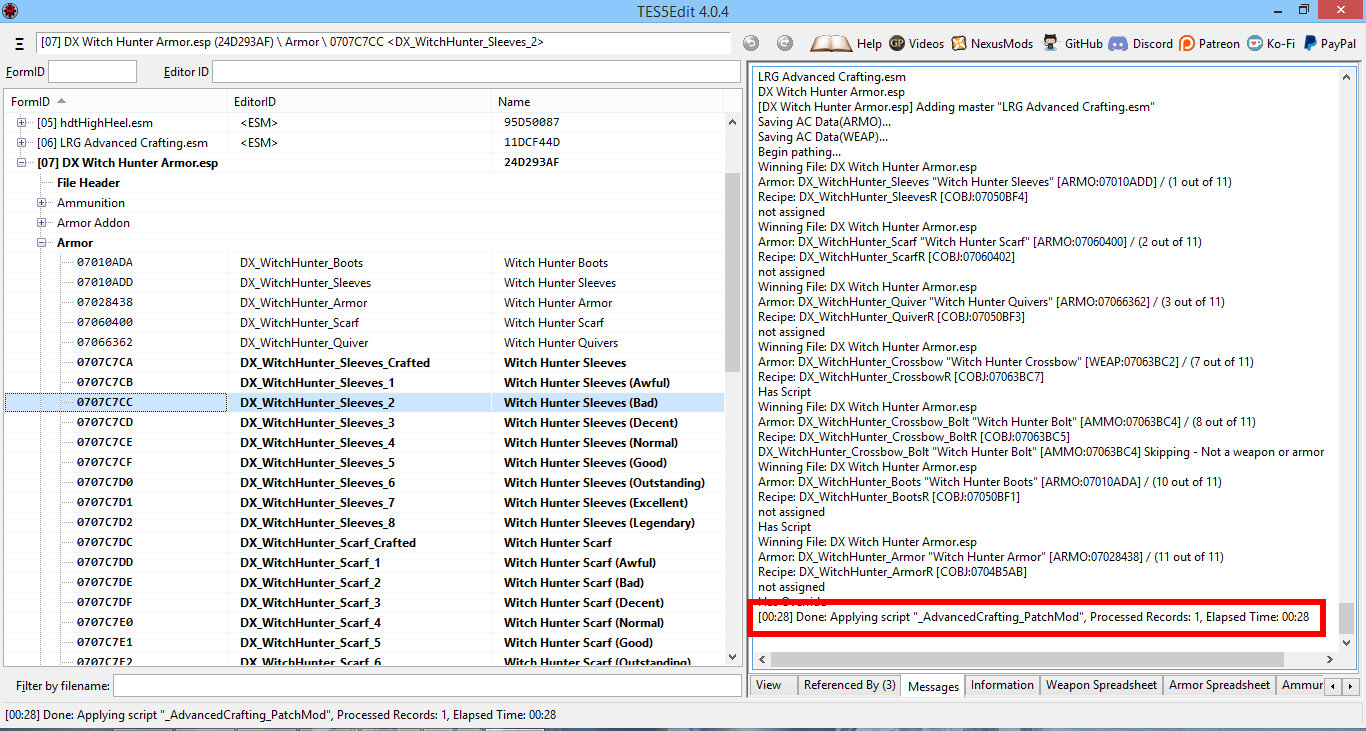Navigate back with left arrow

click(751, 43)
